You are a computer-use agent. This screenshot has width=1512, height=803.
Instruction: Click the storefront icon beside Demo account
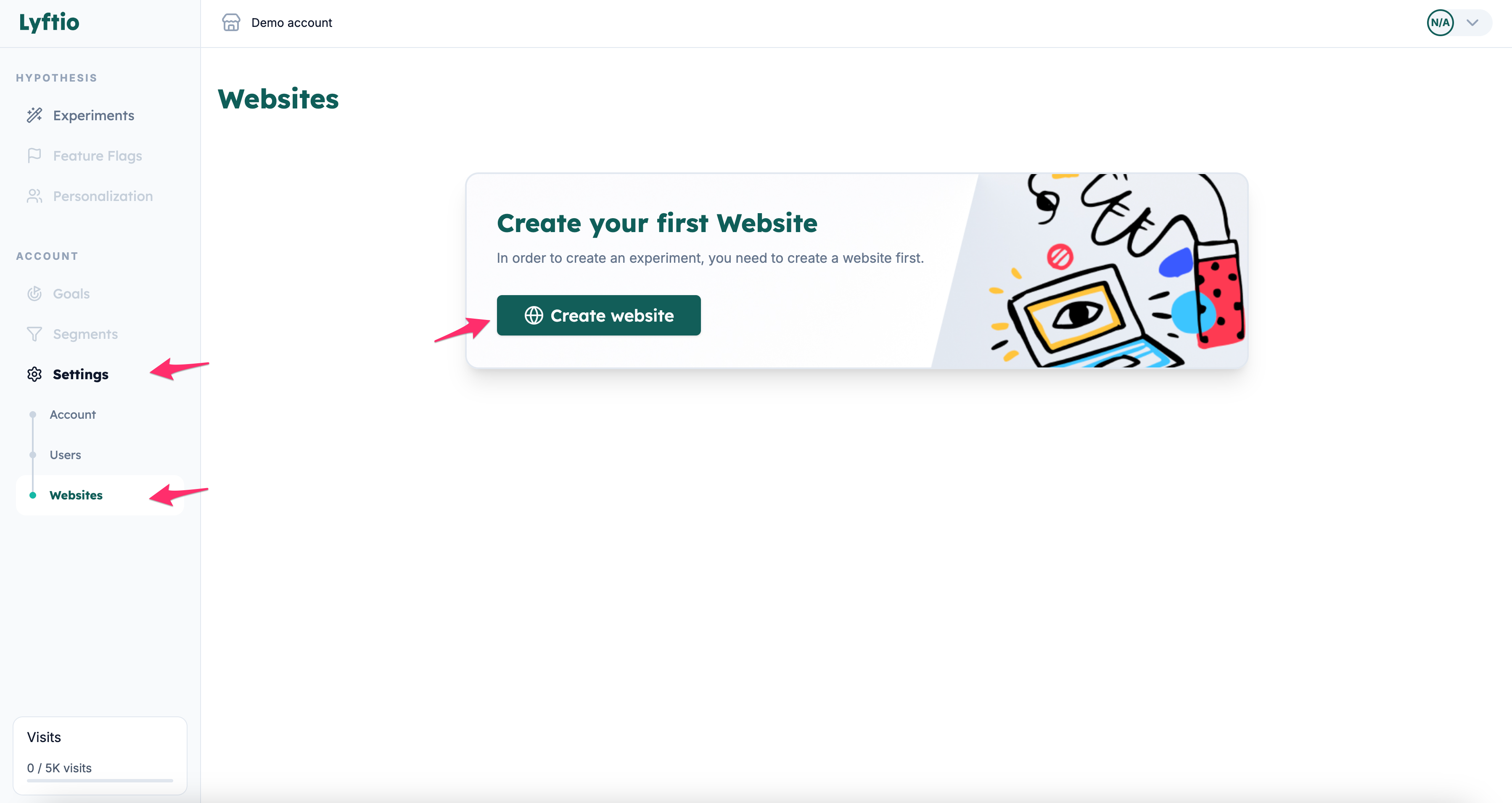click(x=231, y=22)
